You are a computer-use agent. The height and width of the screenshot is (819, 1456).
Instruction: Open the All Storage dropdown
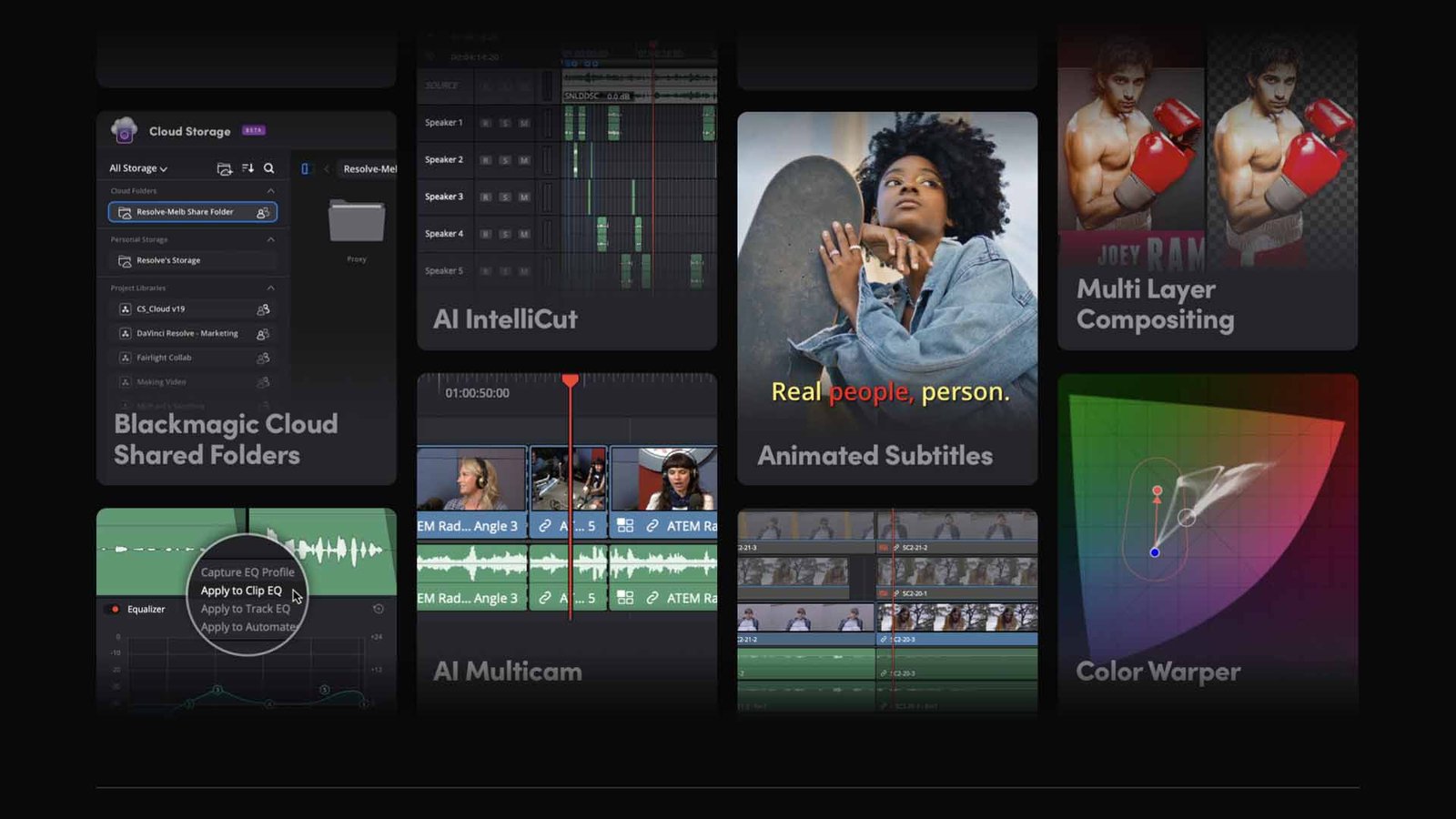pyautogui.click(x=135, y=168)
